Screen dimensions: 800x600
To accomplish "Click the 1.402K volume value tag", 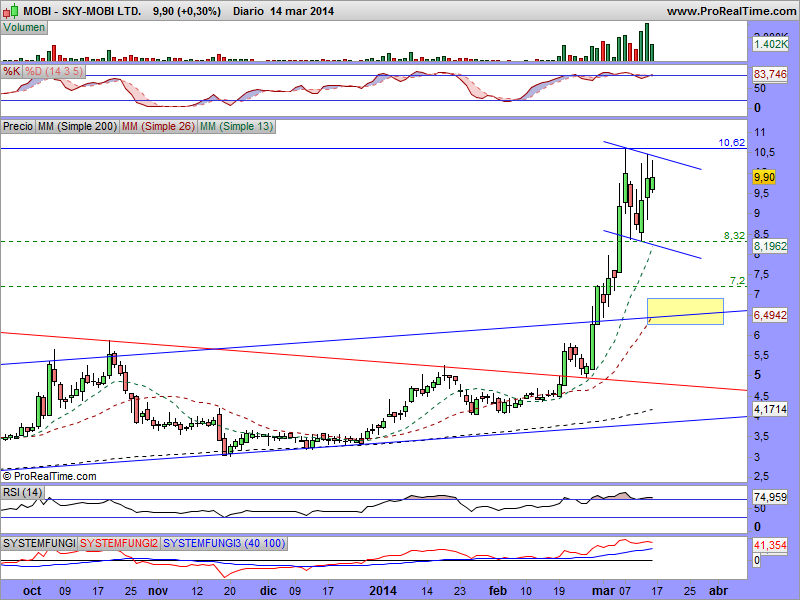I will click(x=770, y=44).
